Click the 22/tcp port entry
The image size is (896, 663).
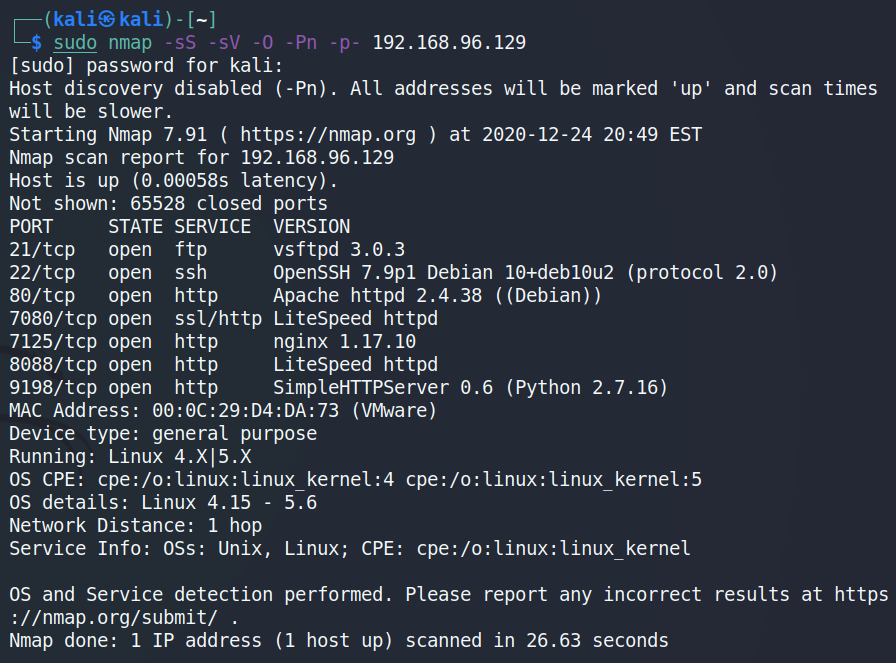coord(42,272)
